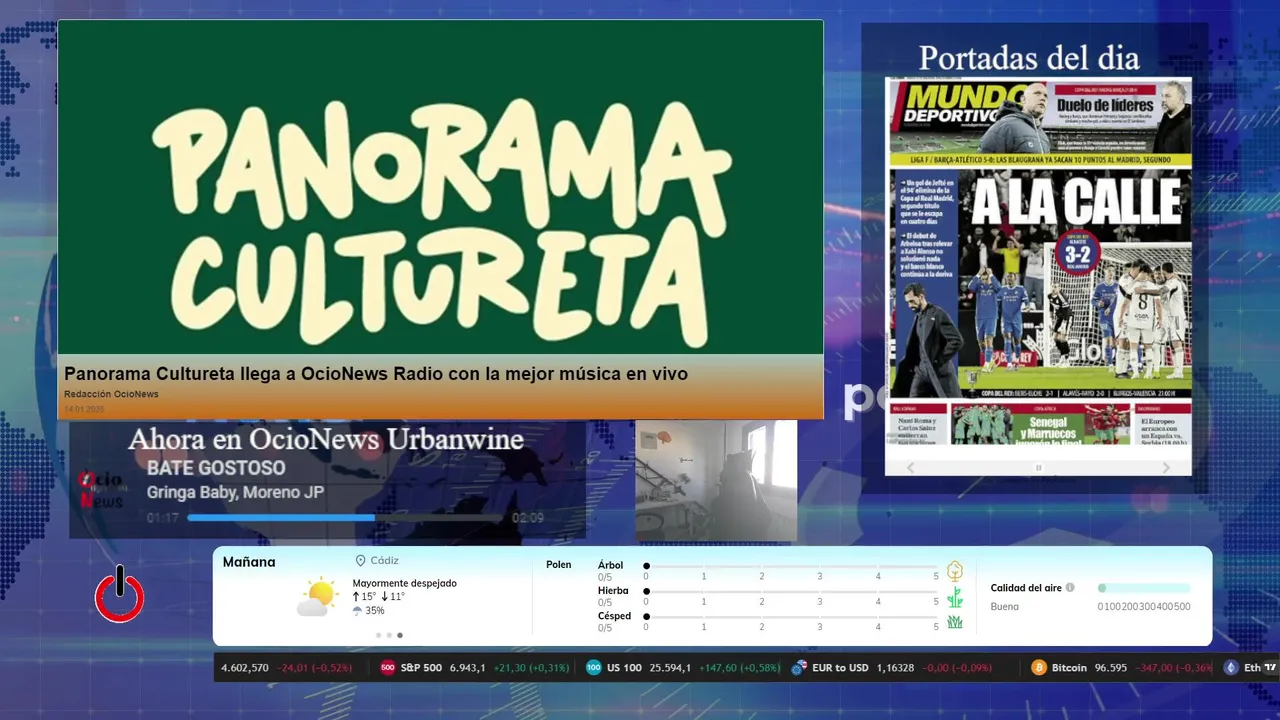
Task: Click the partly sunny weather icon
Action: 317,597
